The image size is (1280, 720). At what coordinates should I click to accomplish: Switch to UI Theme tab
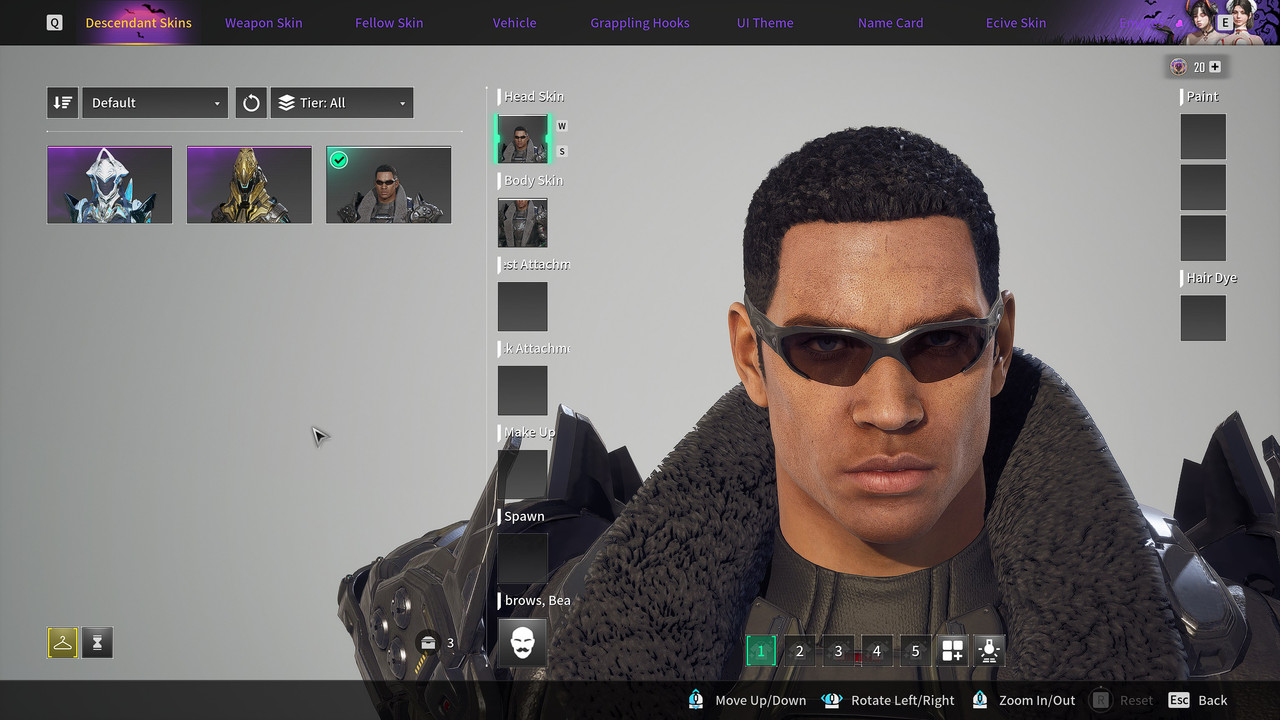click(x=765, y=22)
